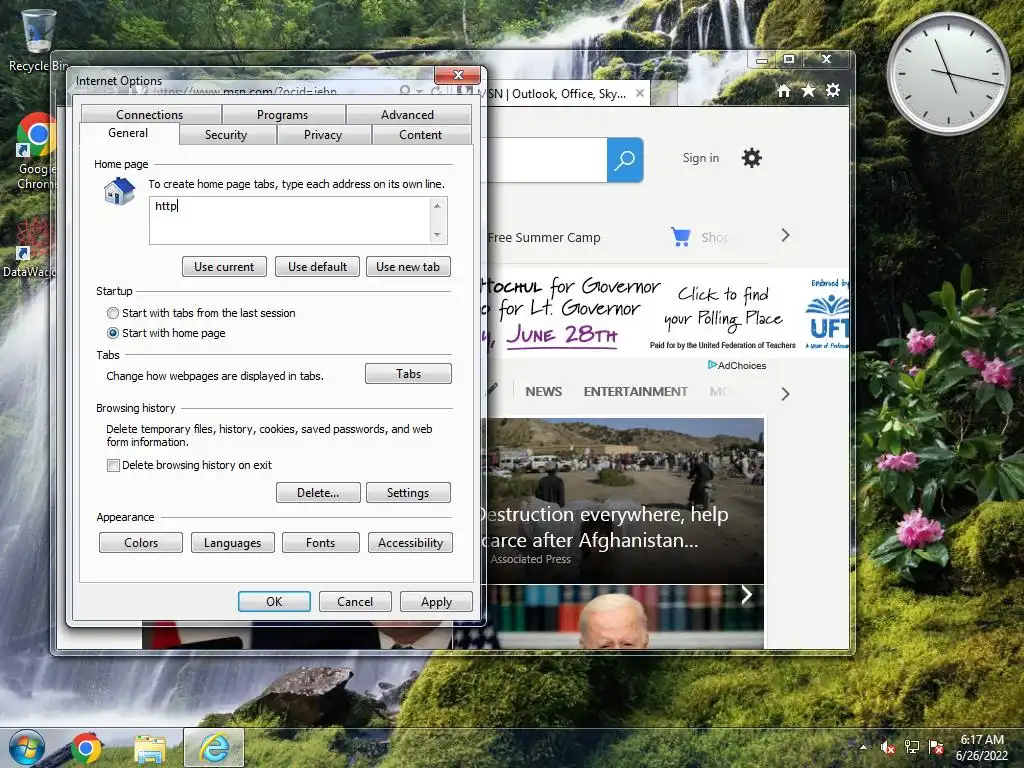This screenshot has width=1024, height=768.
Task: Click in the home page address field
Action: (x=289, y=221)
